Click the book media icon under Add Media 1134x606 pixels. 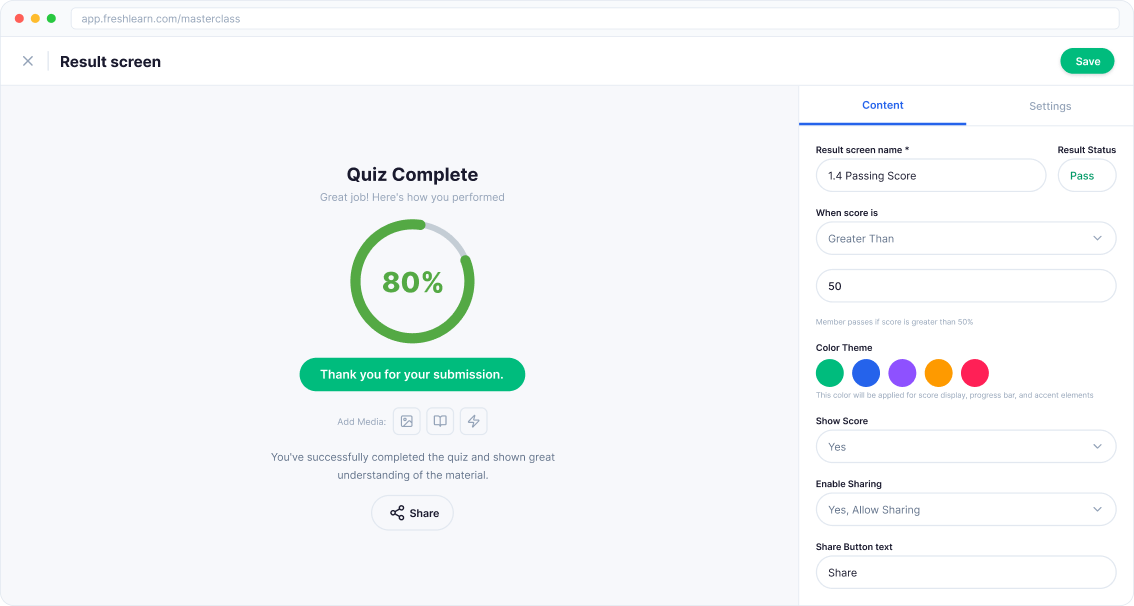(440, 421)
